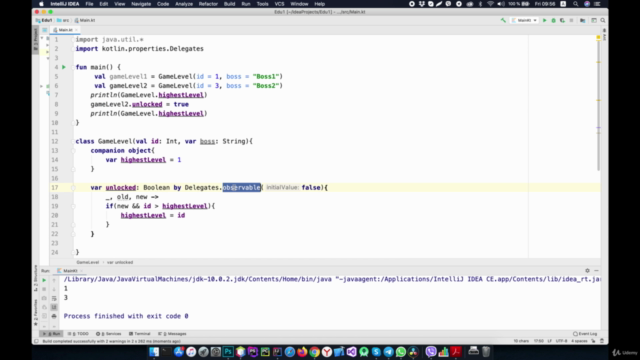This screenshot has width=640, height=360.
Task: Open Photoshop from the Dock
Action: (228, 351)
